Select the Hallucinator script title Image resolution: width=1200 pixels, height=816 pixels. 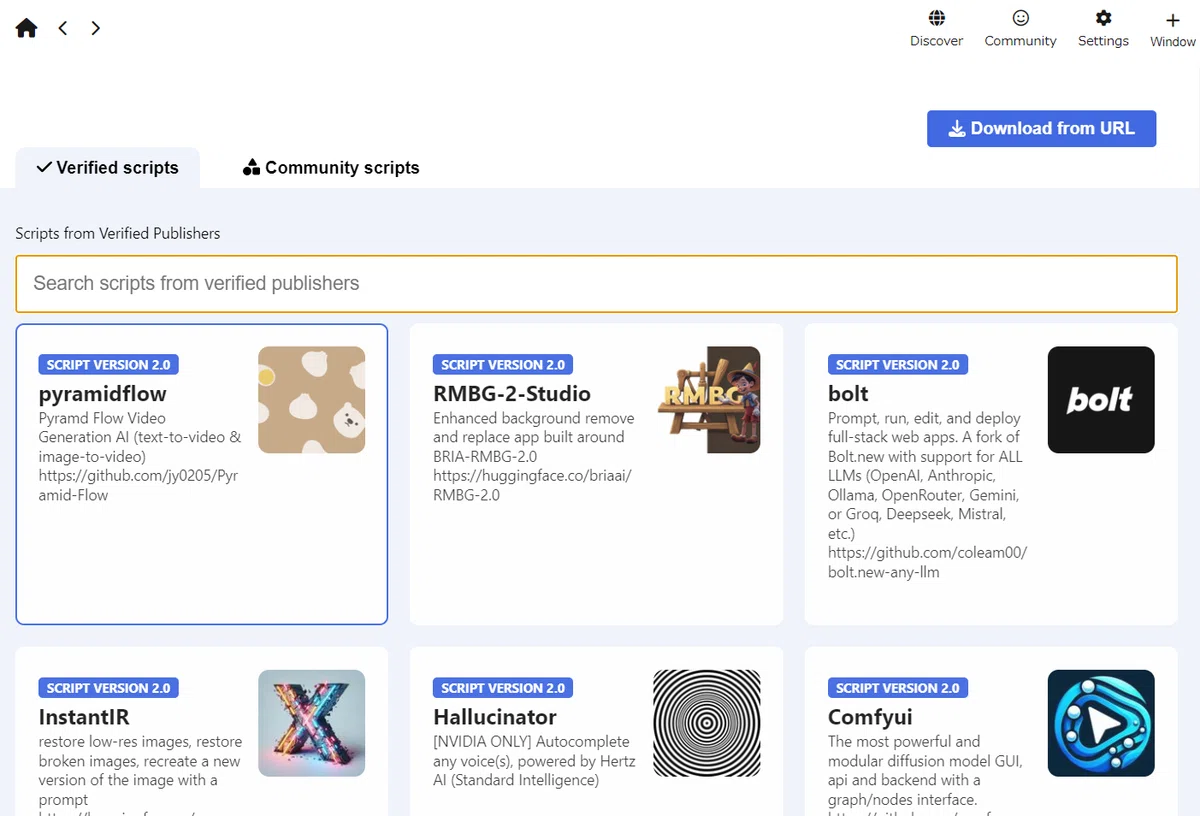coord(495,717)
